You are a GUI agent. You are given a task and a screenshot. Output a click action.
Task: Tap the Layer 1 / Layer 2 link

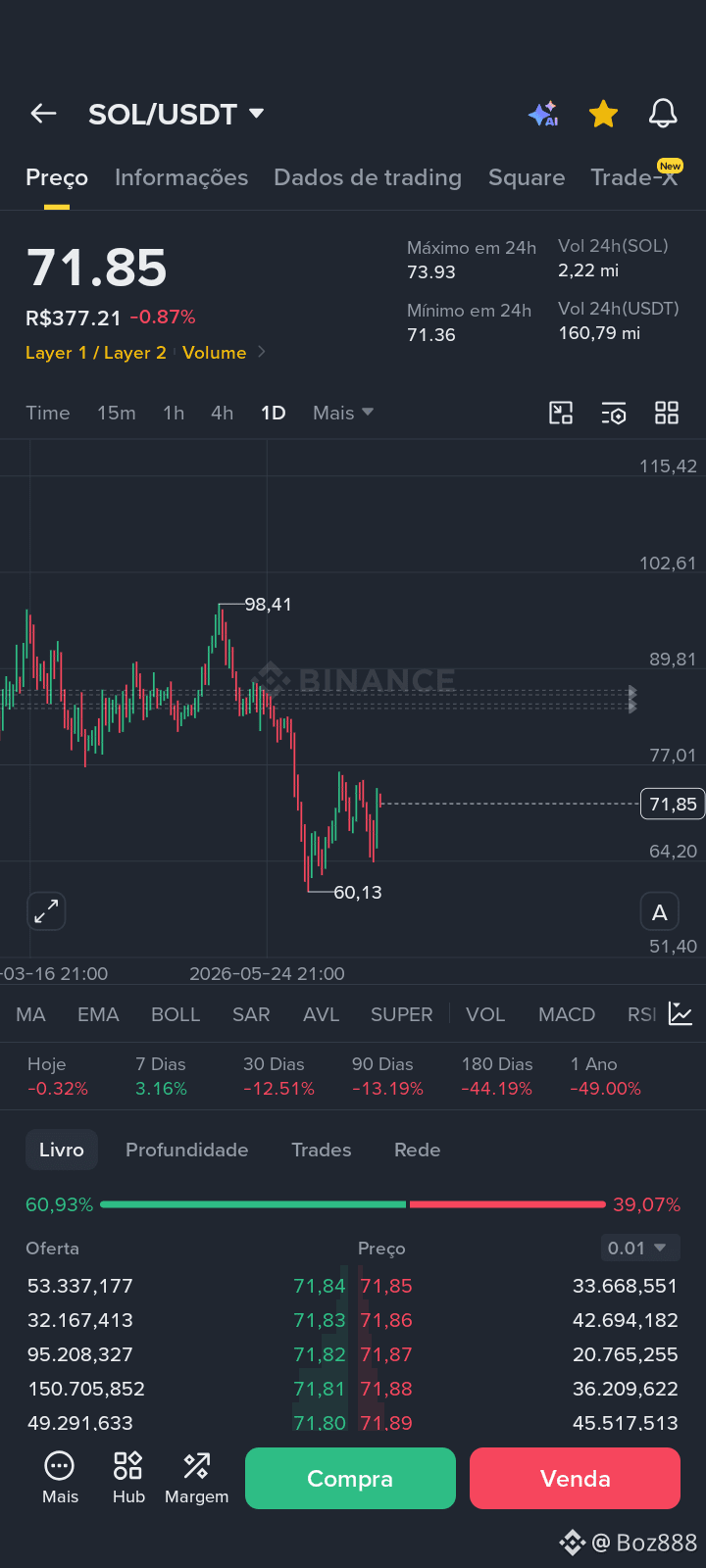pyautogui.click(x=96, y=352)
